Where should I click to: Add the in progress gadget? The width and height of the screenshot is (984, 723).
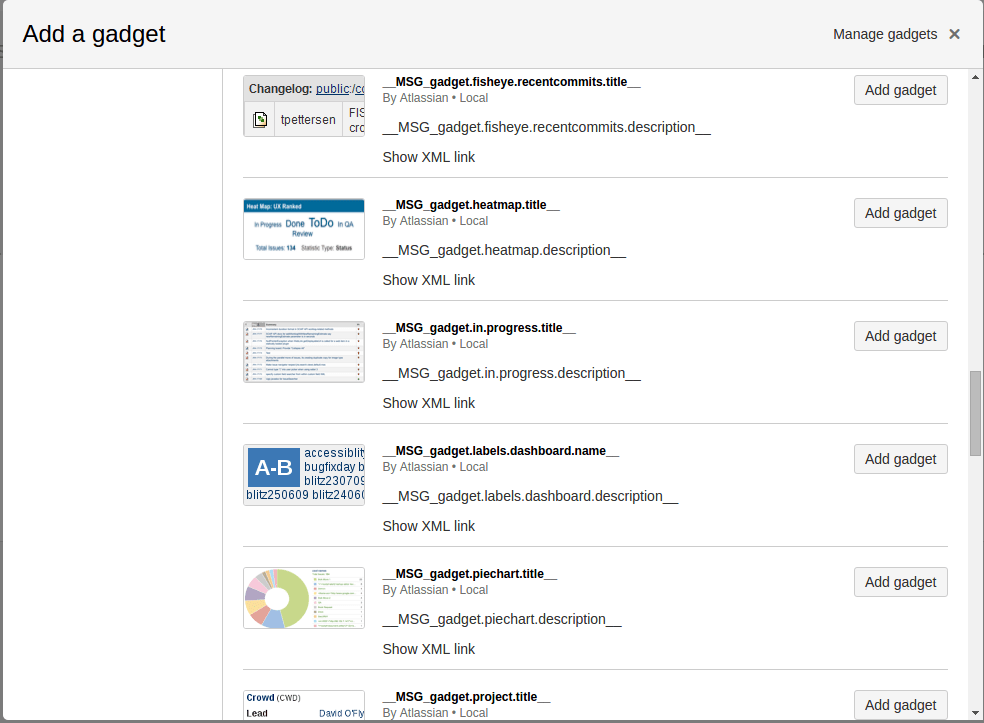point(900,336)
